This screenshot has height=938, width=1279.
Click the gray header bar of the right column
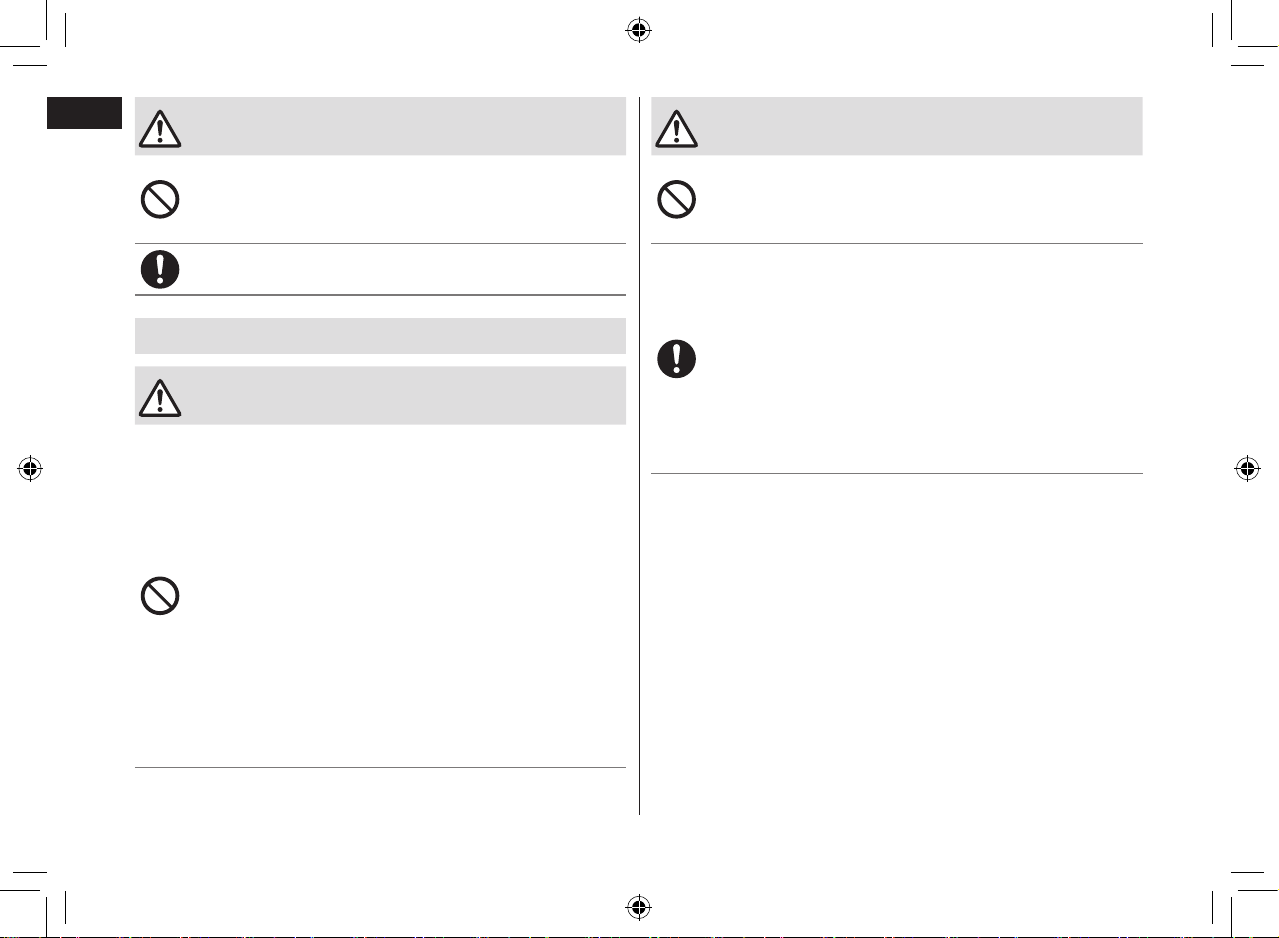[x=897, y=126]
